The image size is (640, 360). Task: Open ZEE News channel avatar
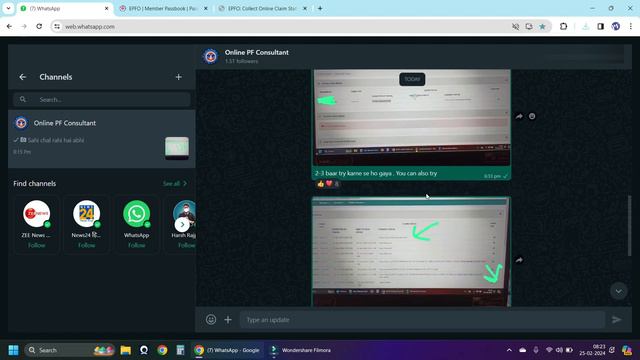click(x=36, y=213)
